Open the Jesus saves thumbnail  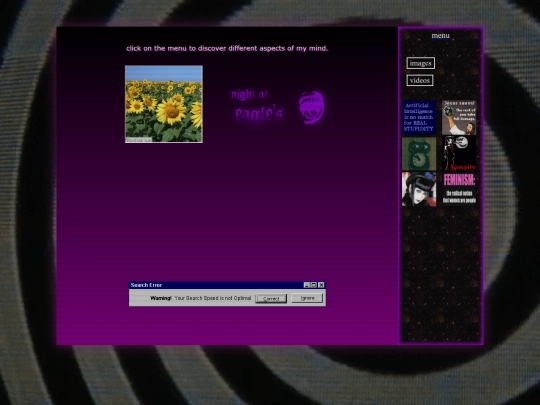point(459,117)
